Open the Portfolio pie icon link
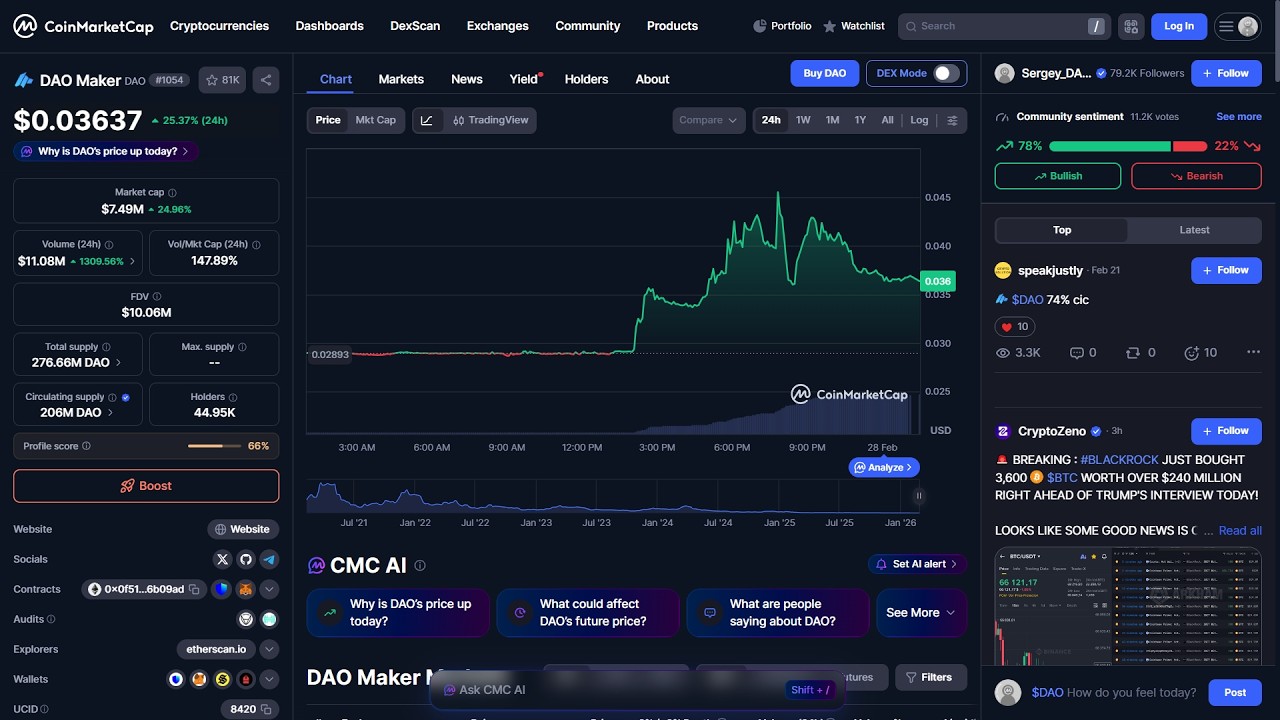Viewport: 1280px width, 720px height. click(x=781, y=26)
